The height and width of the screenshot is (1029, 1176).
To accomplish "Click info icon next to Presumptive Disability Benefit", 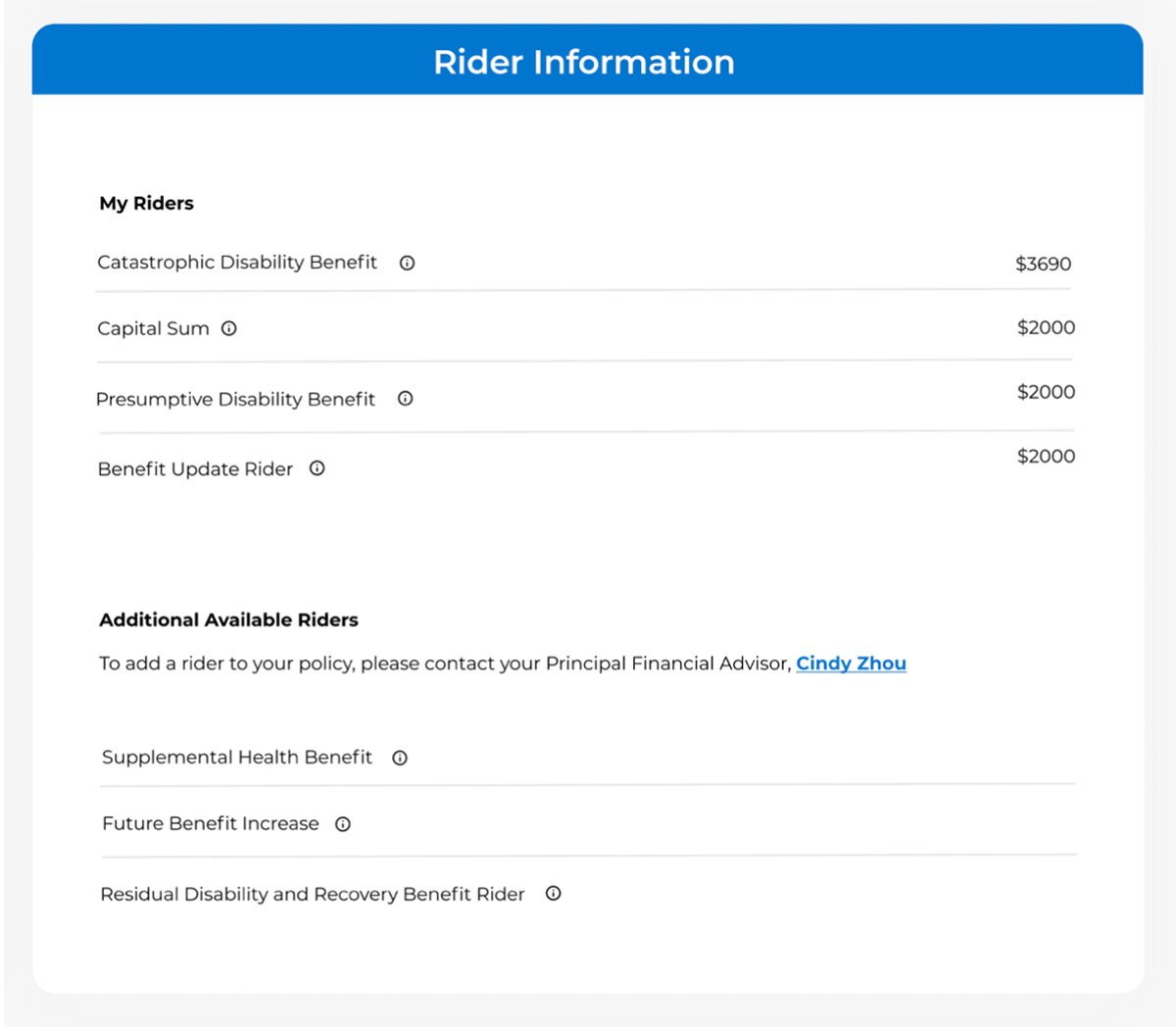I will click(x=405, y=398).
